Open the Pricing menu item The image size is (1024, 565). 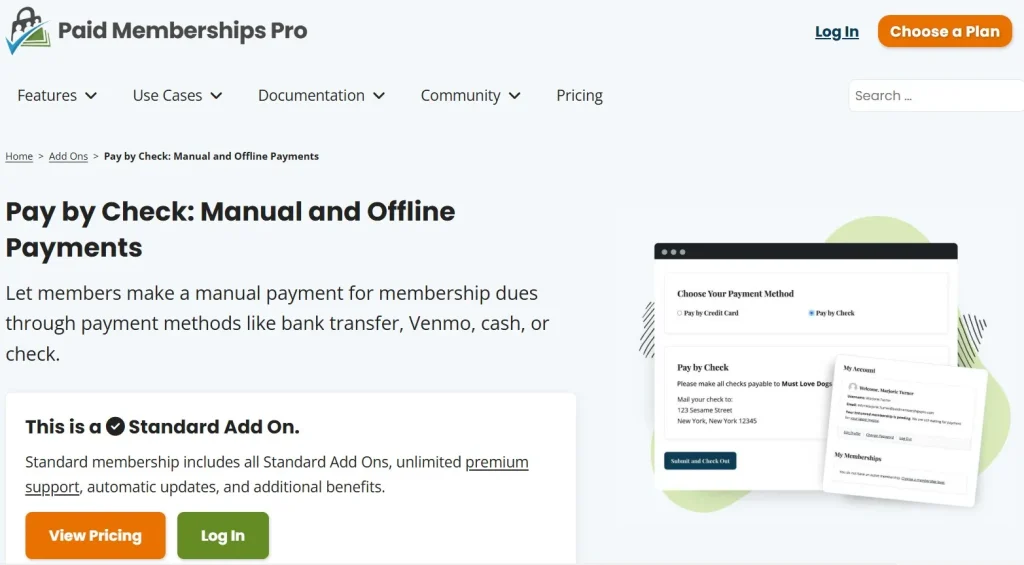tap(579, 96)
